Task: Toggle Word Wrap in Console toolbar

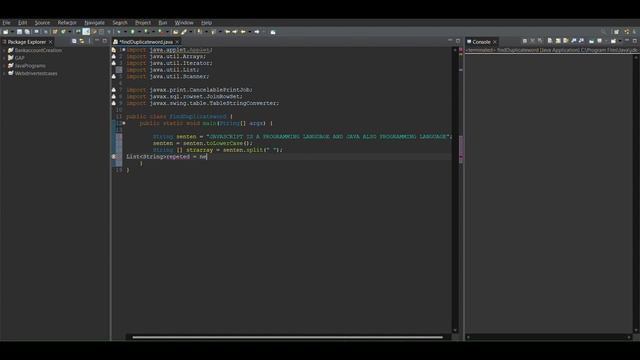Action: click(x=566, y=41)
